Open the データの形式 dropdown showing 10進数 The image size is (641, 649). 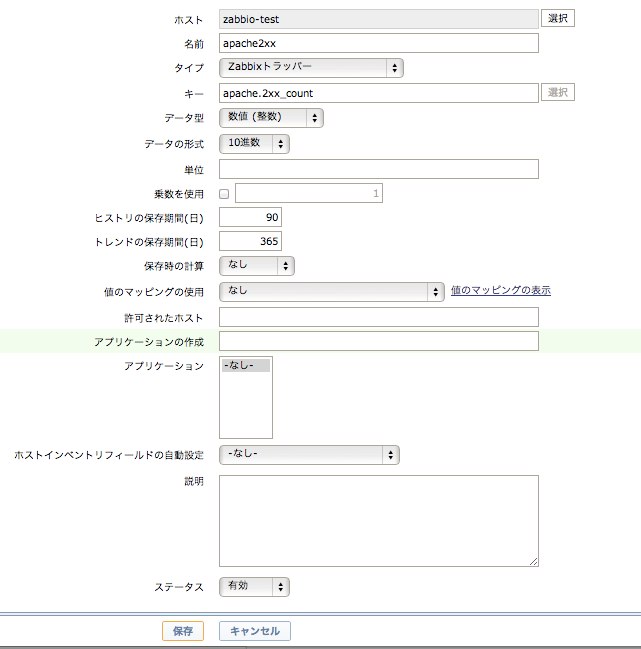coord(254,144)
